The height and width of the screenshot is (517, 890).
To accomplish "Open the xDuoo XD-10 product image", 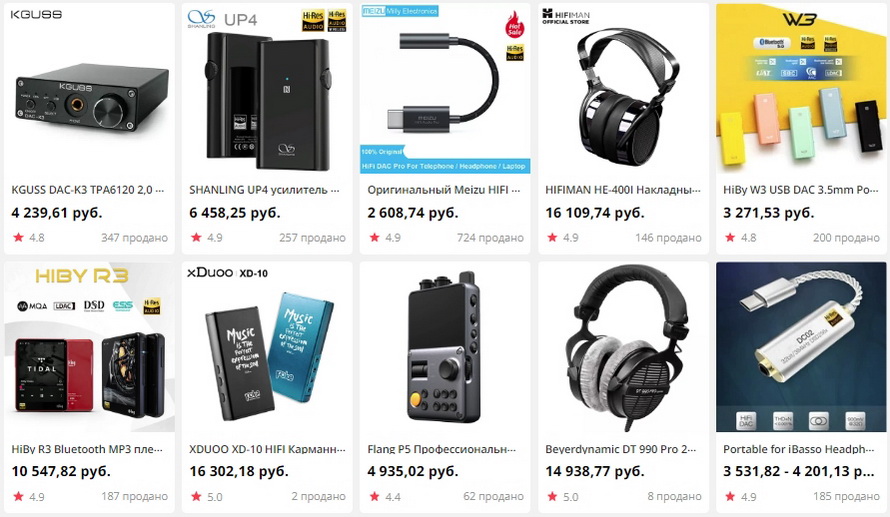I will (x=267, y=347).
